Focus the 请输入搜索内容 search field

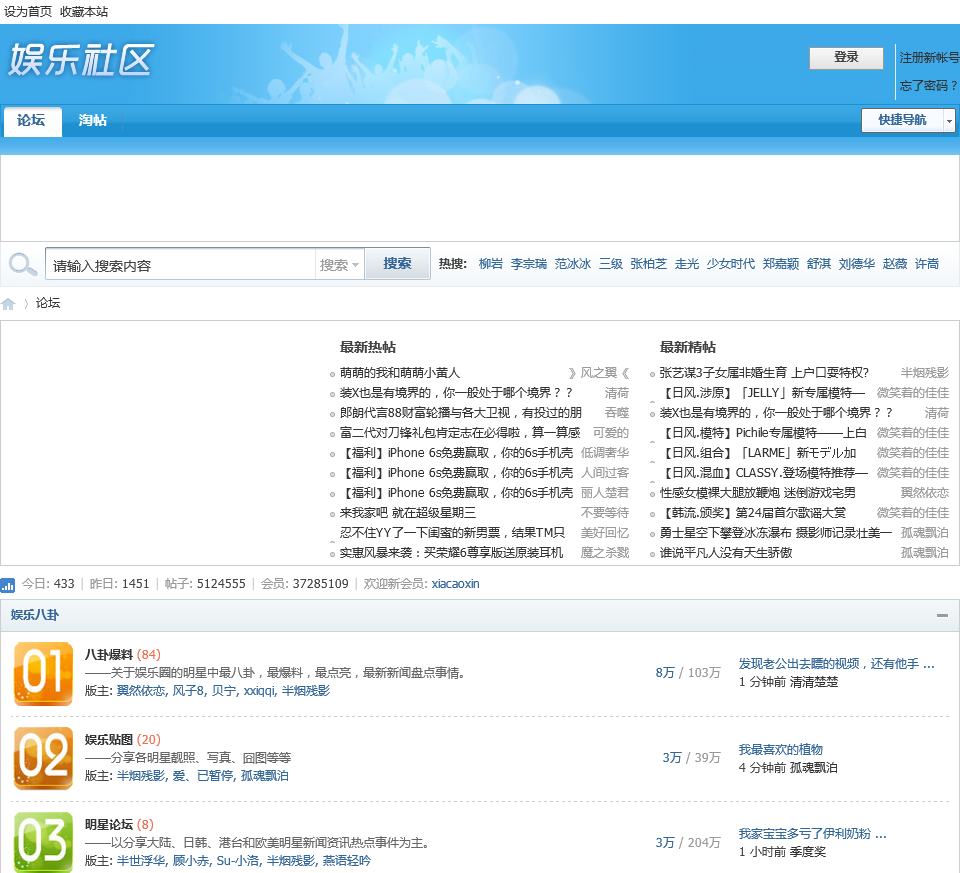(x=181, y=265)
